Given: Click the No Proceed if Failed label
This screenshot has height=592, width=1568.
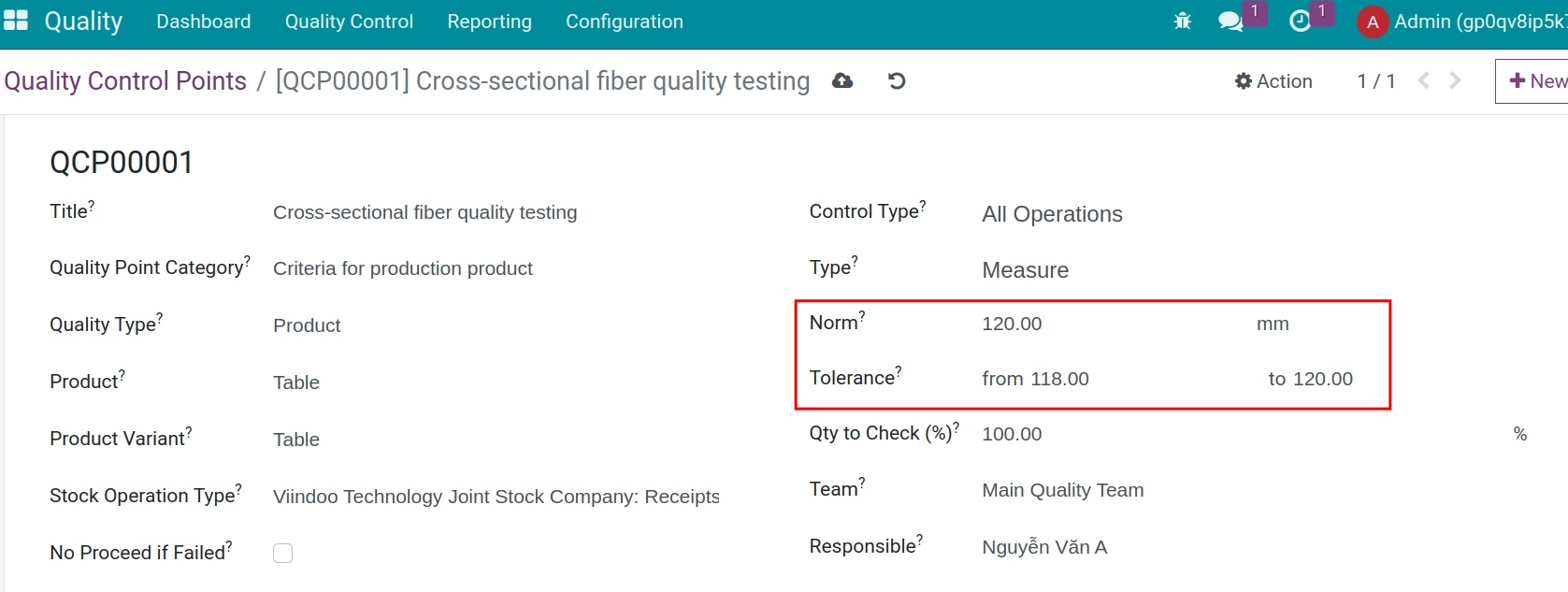Looking at the screenshot, I should 137,553.
